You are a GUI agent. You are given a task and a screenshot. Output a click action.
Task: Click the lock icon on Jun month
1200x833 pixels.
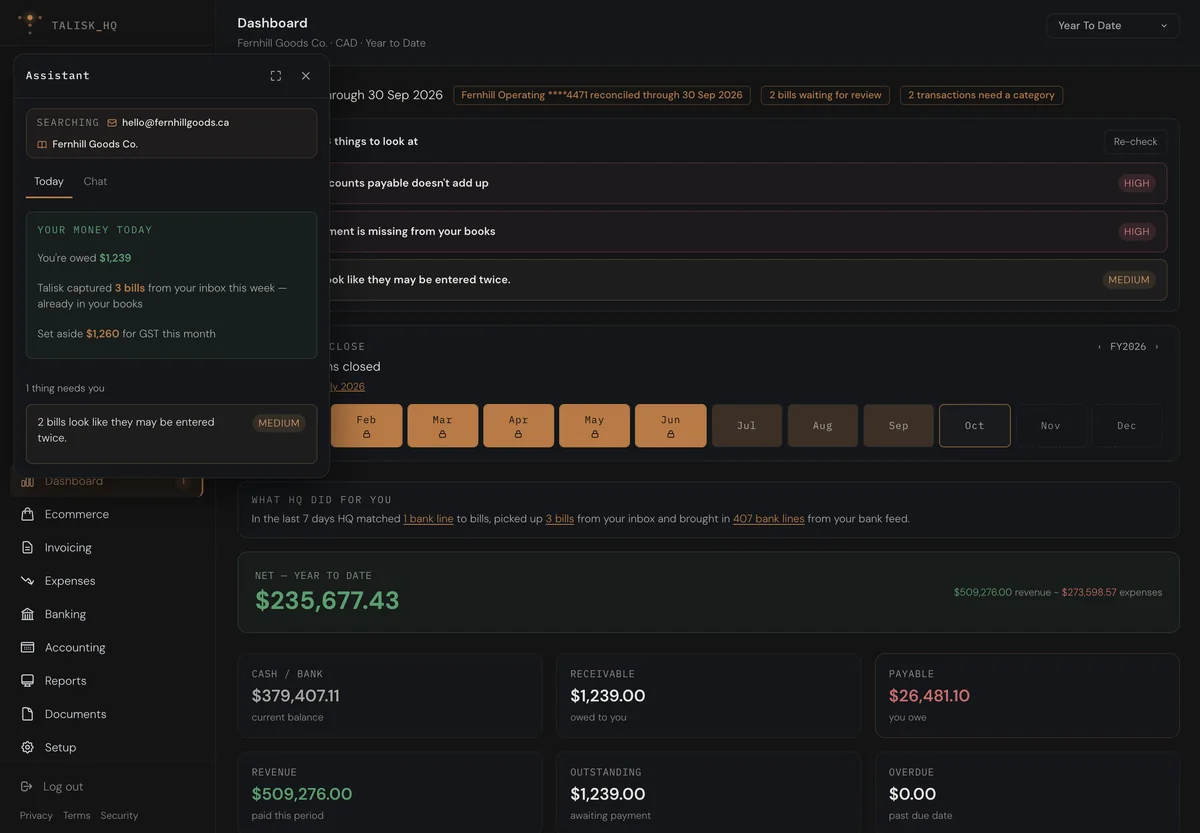[670, 435]
